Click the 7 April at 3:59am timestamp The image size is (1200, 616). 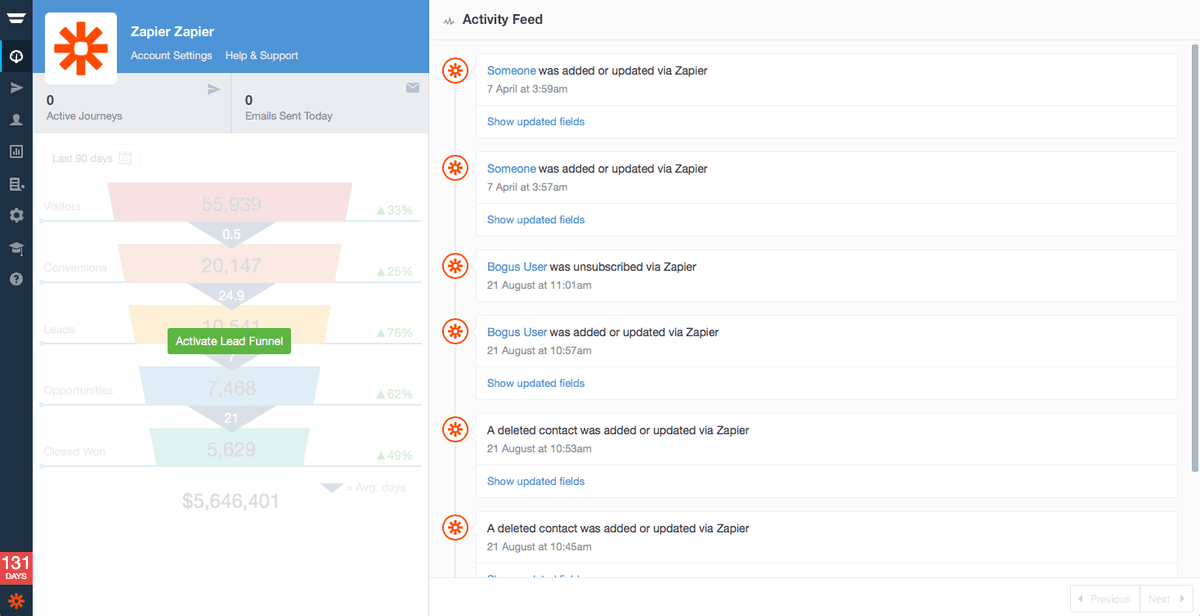pyautogui.click(x=527, y=89)
